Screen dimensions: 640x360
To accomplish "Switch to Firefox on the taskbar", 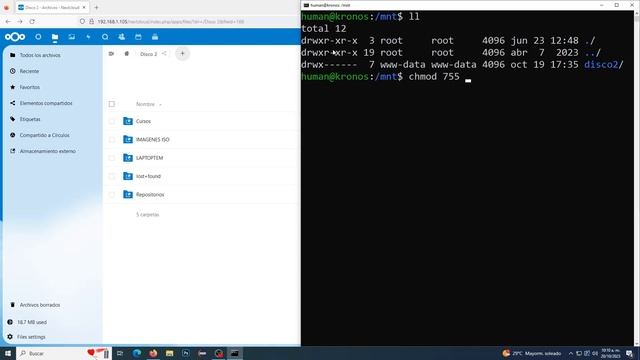I will click(153, 353).
